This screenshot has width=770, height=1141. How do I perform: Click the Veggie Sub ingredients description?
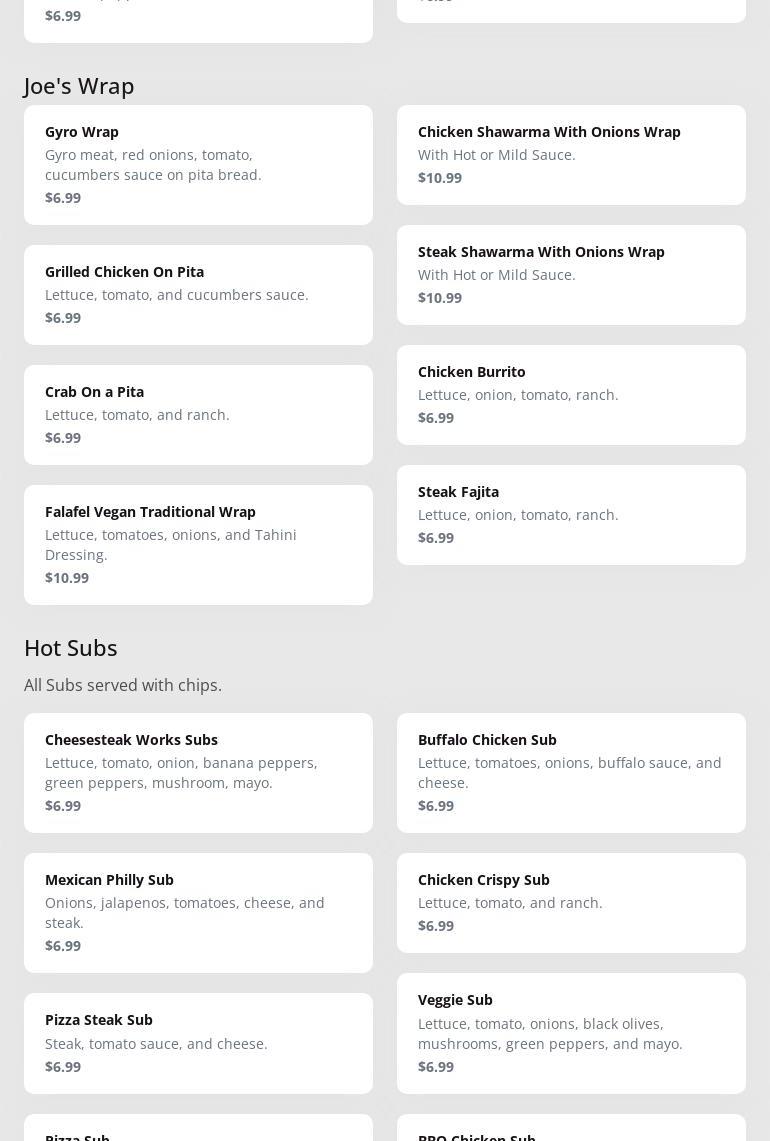(550, 1033)
